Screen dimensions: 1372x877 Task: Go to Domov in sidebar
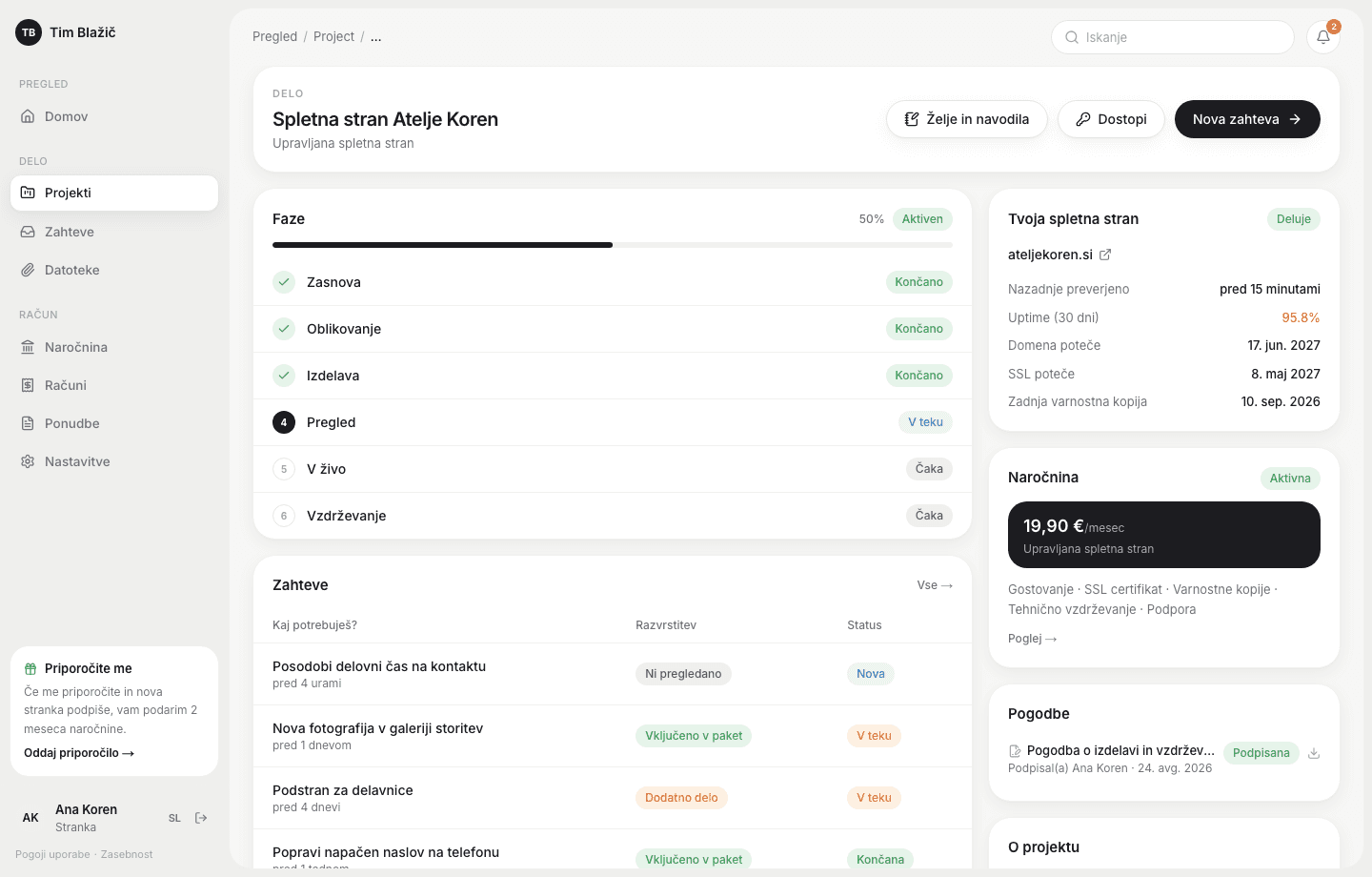(x=114, y=116)
